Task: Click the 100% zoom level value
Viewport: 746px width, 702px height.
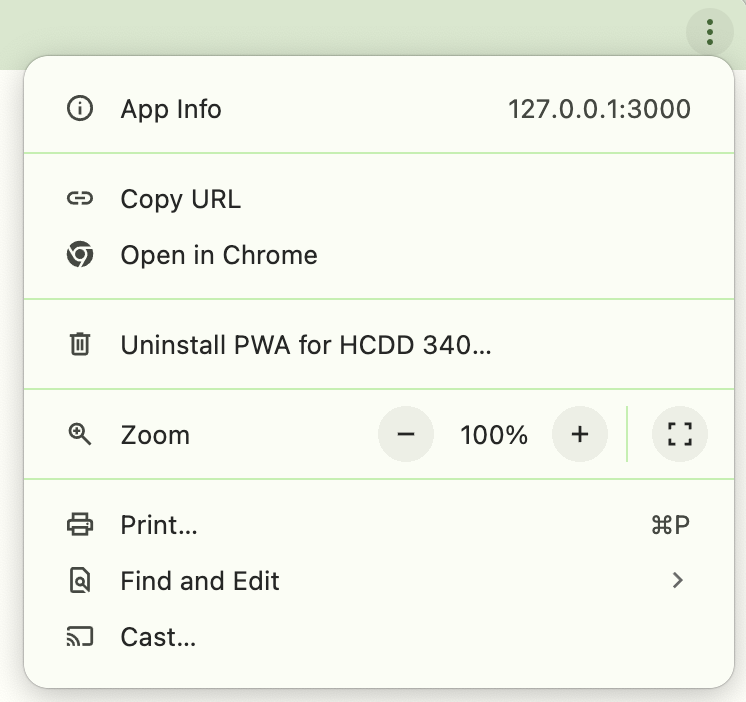Action: point(493,435)
